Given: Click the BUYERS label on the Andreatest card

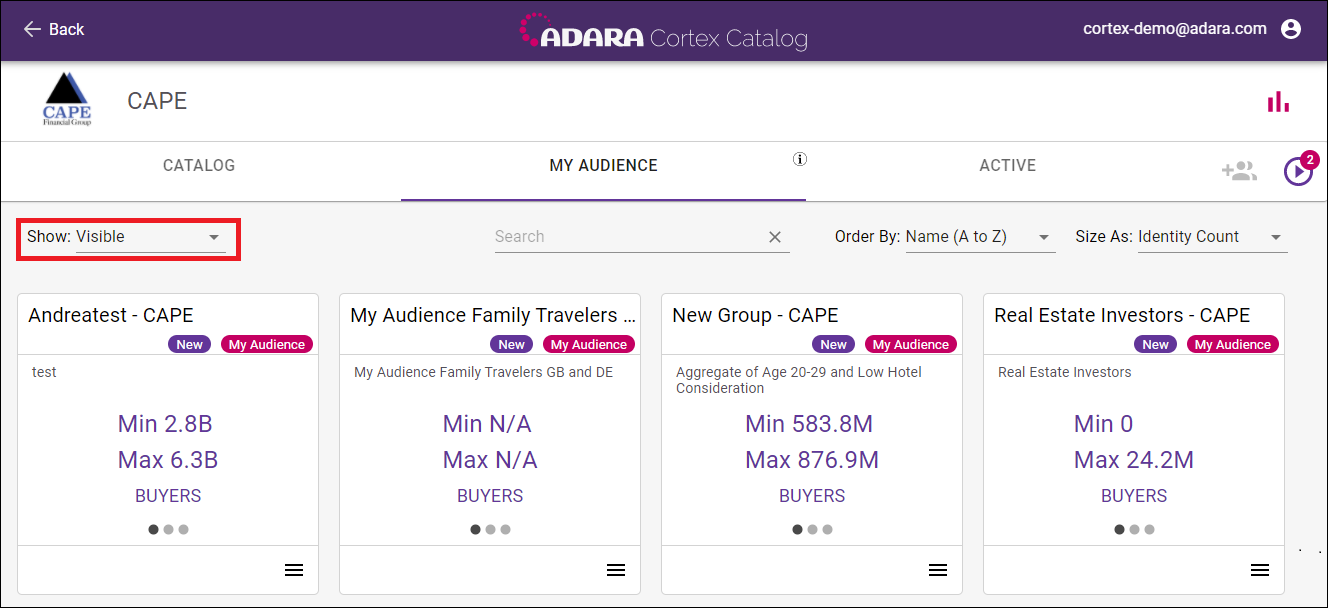Looking at the screenshot, I should pos(168,496).
